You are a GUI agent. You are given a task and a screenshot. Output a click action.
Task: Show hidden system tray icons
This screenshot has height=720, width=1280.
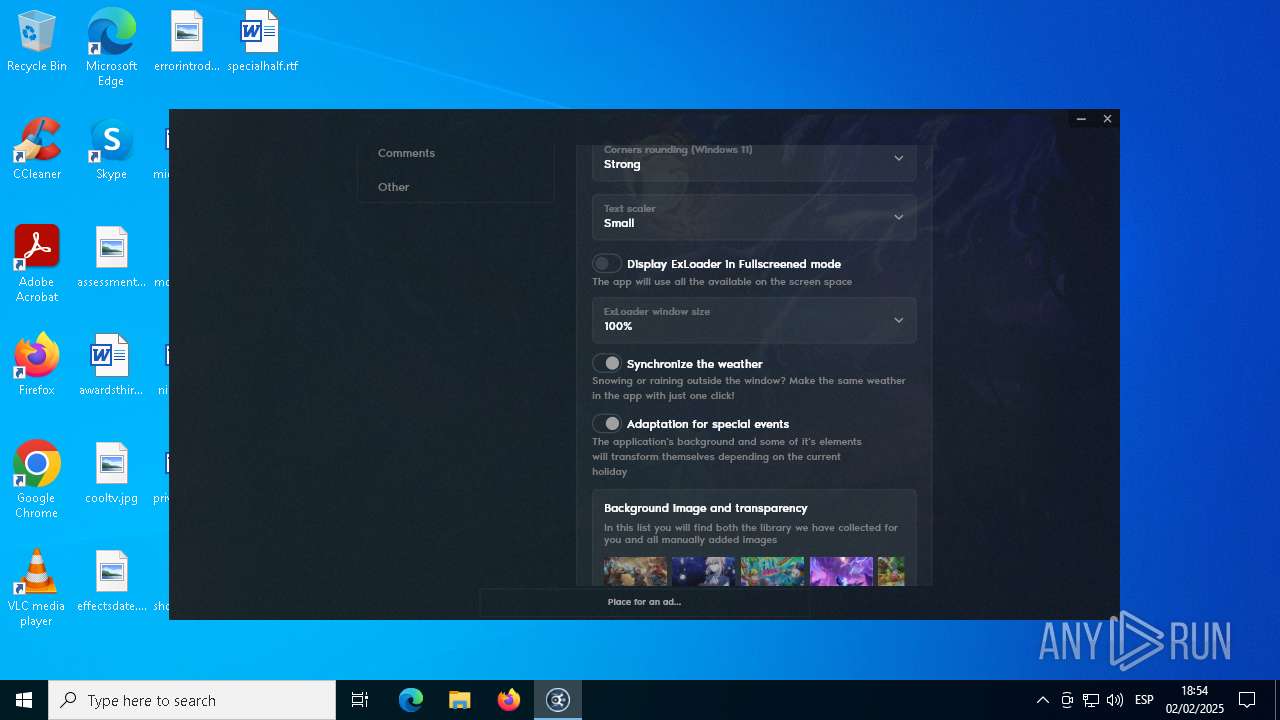pyautogui.click(x=1042, y=700)
